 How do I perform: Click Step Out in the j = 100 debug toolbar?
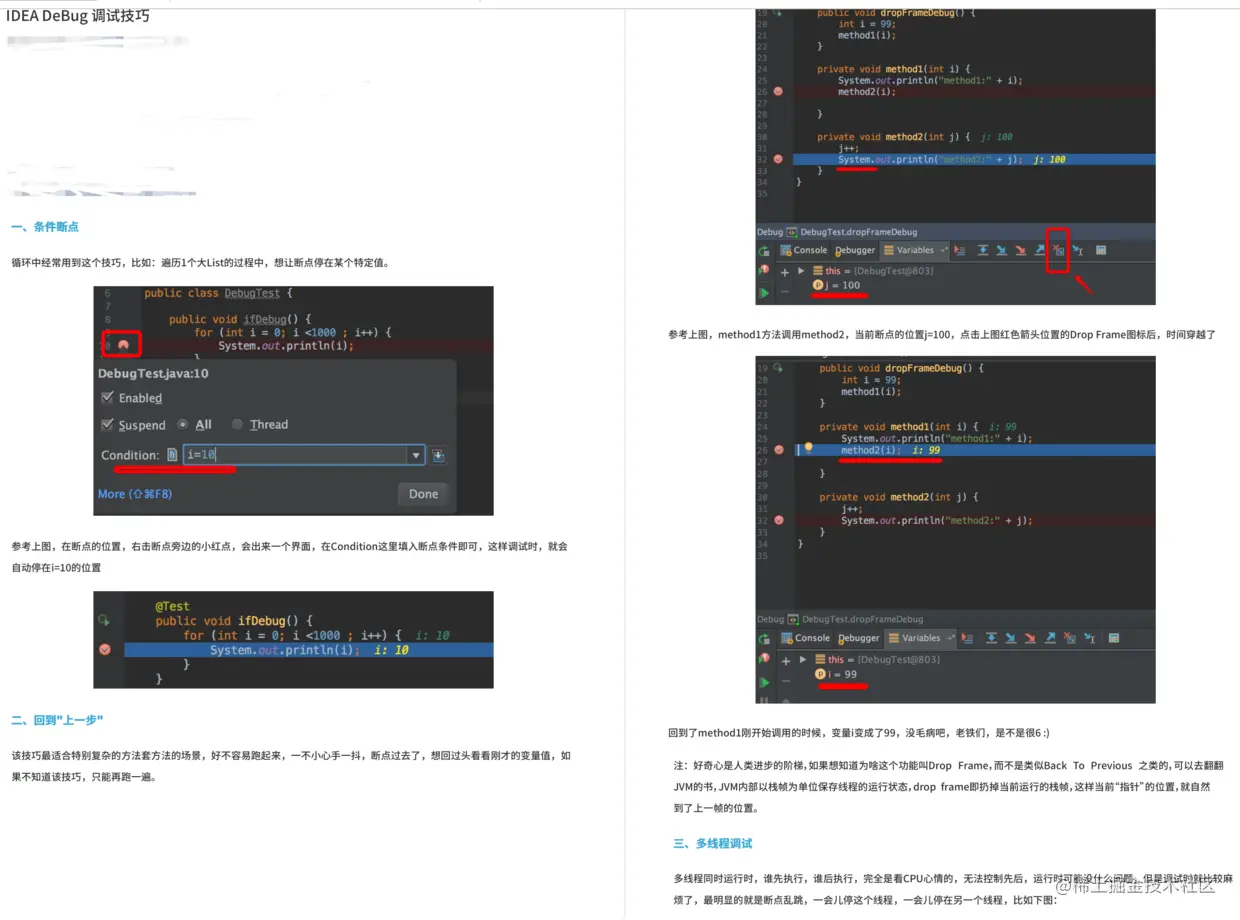coord(1040,250)
